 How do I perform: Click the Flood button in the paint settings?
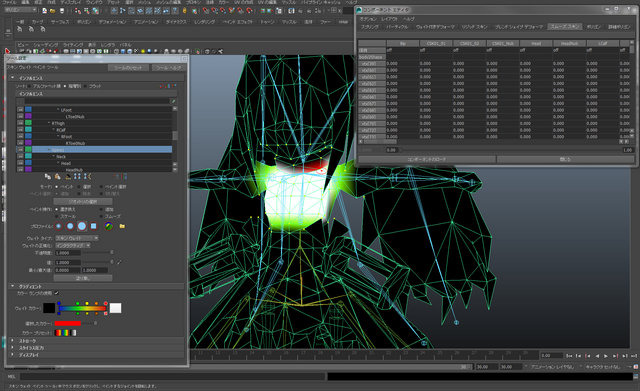(83, 278)
